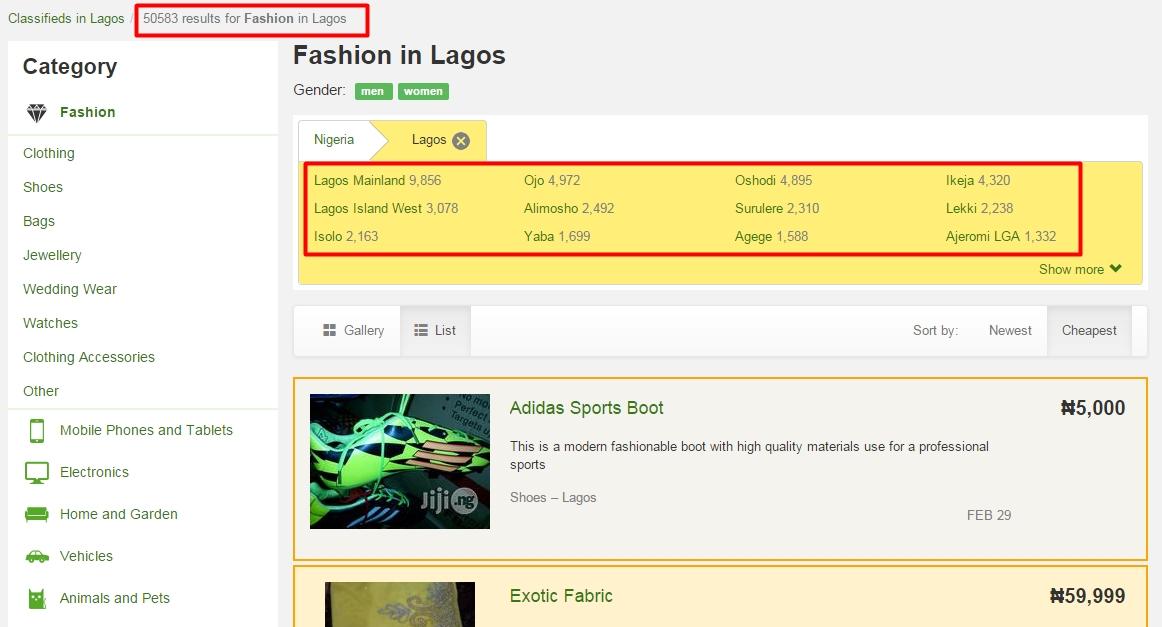The width and height of the screenshot is (1162, 627).
Task: Go to Classifieds in Lagos breadcrumb
Action: 65,17
